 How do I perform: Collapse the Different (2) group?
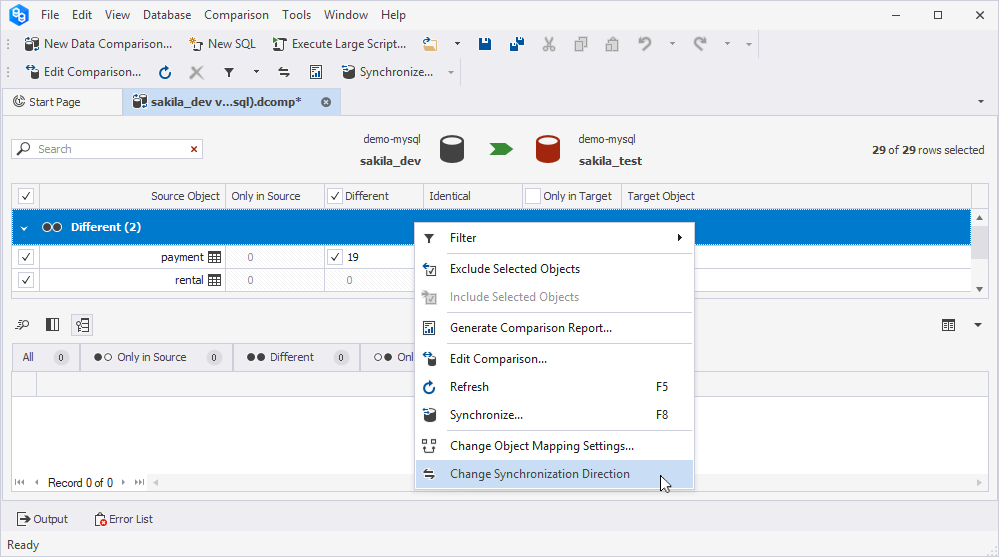tap(24, 228)
